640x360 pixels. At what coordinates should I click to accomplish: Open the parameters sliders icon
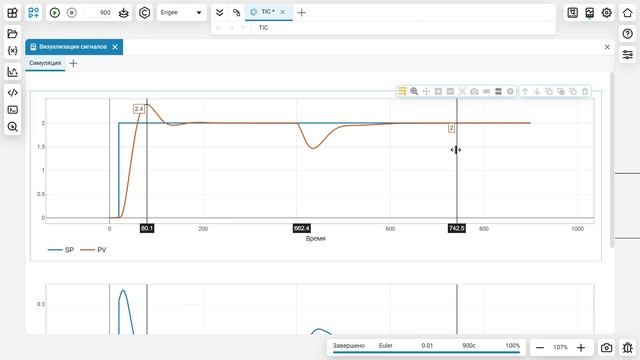coord(627,54)
